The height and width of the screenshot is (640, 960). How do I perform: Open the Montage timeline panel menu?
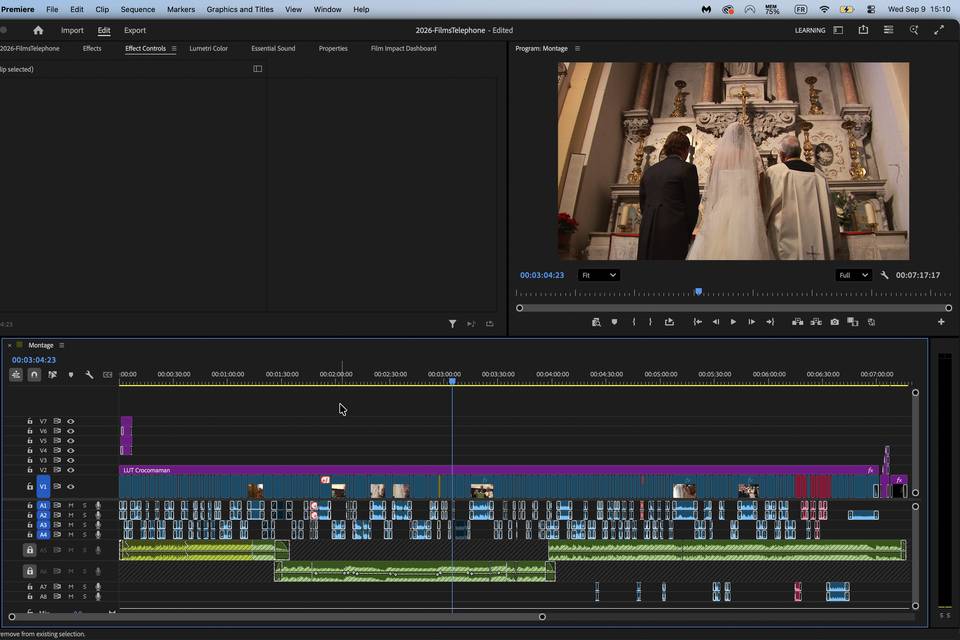pyautogui.click(x=61, y=345)
